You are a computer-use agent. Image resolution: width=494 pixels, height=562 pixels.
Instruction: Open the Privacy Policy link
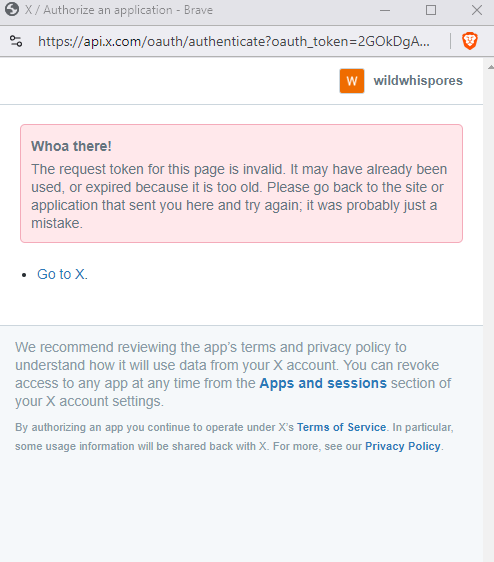click(403, 446)
